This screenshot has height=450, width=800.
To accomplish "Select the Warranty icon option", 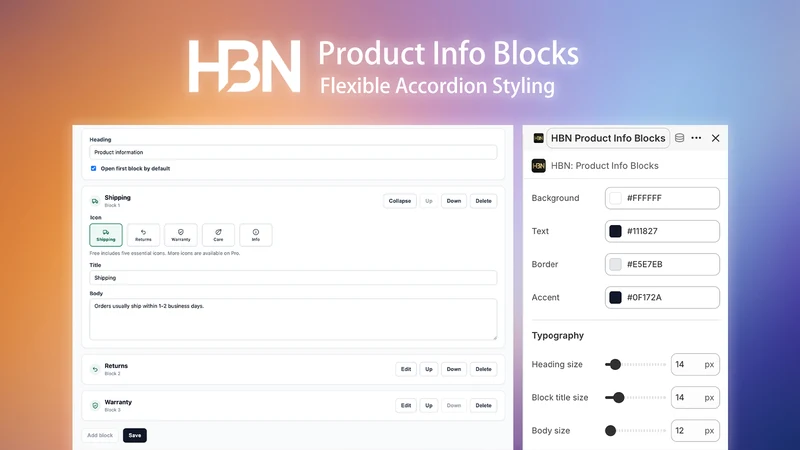I will (x=181, y=235).
